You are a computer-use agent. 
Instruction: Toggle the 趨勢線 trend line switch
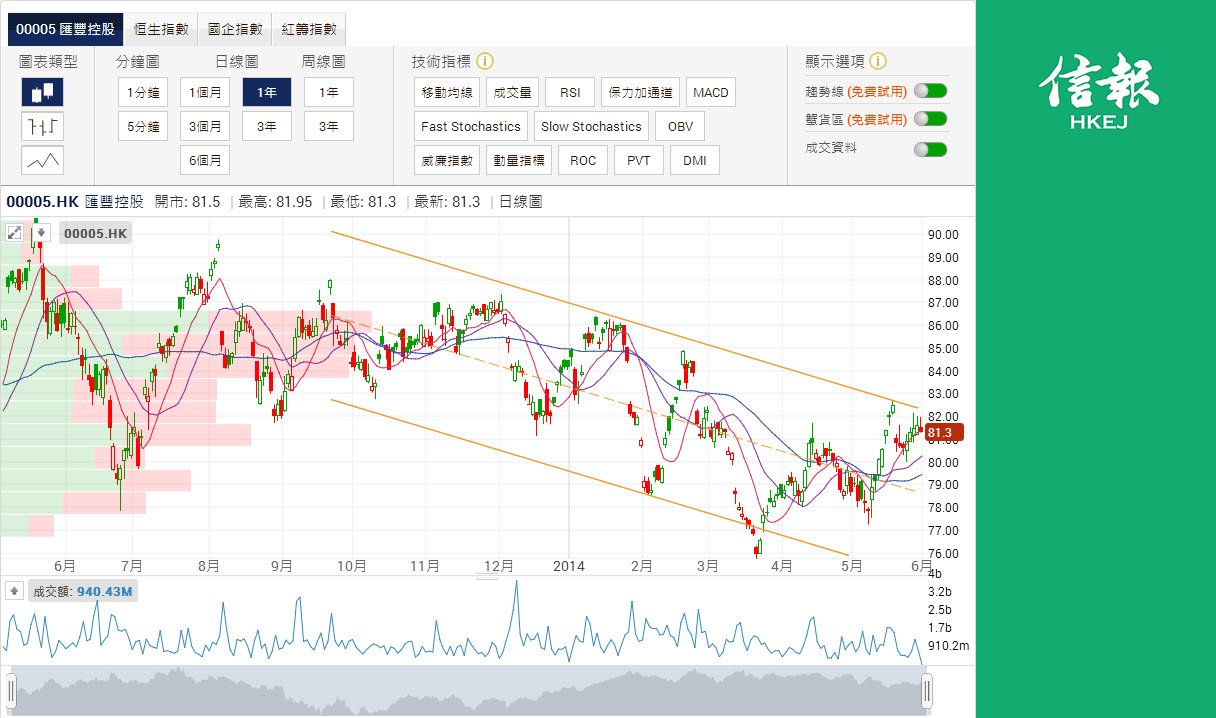(930, 91)
